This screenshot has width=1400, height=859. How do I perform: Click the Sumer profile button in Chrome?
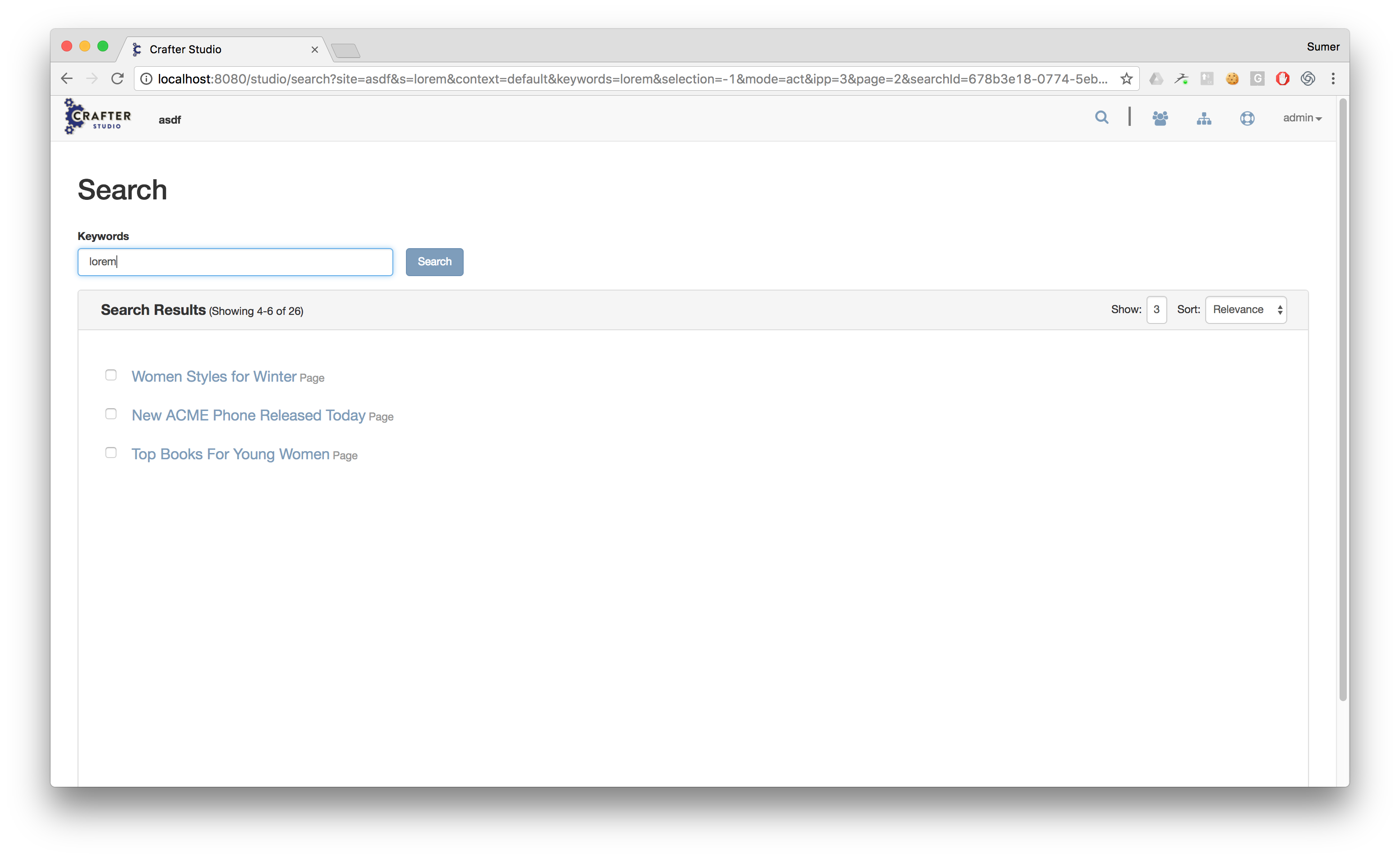1323,46
